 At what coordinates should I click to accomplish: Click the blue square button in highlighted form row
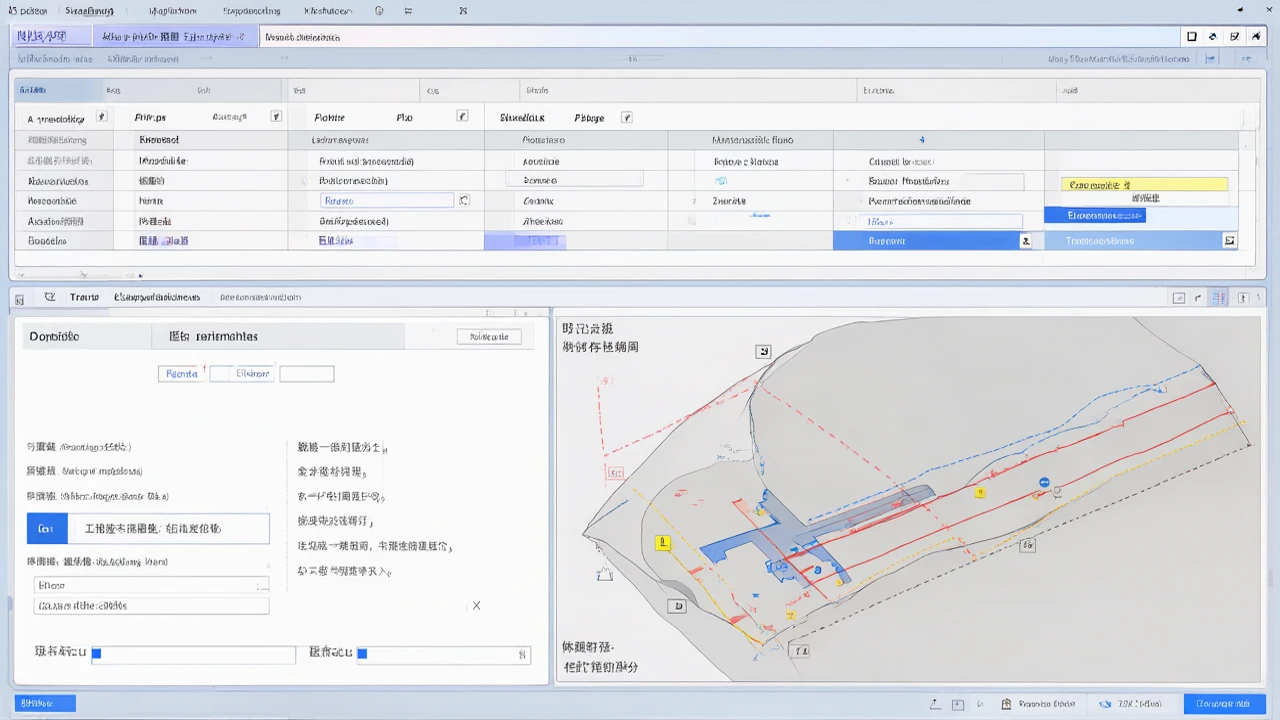(47, 528)
